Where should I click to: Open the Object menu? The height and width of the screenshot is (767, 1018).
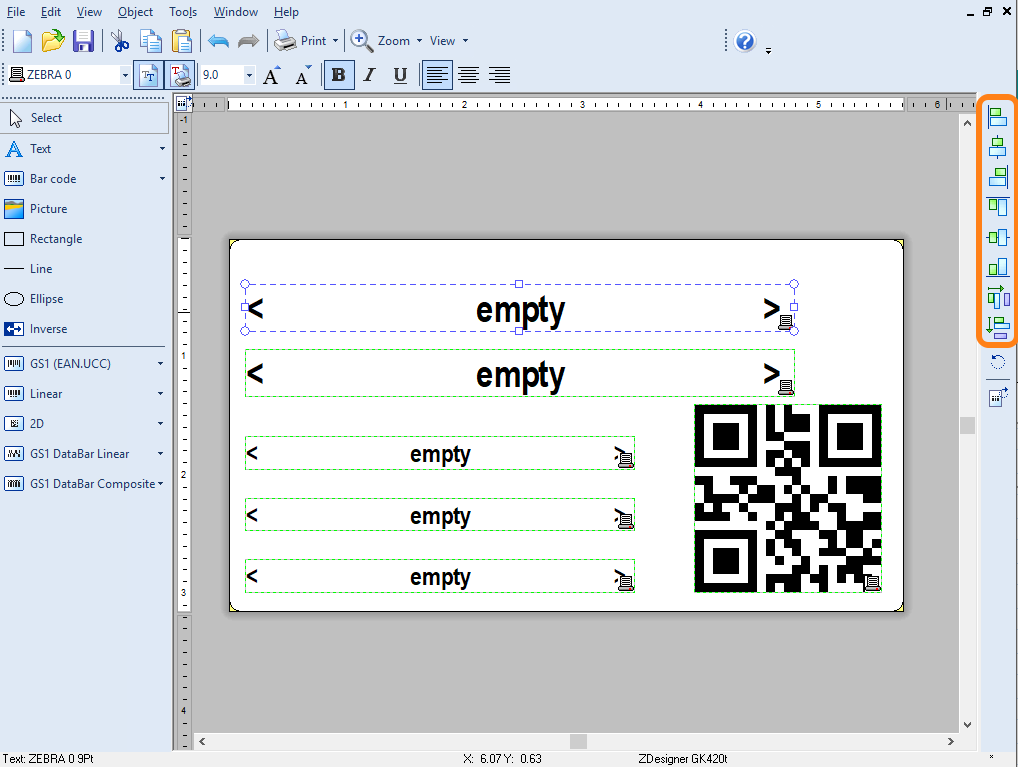(x=135, y=12)
